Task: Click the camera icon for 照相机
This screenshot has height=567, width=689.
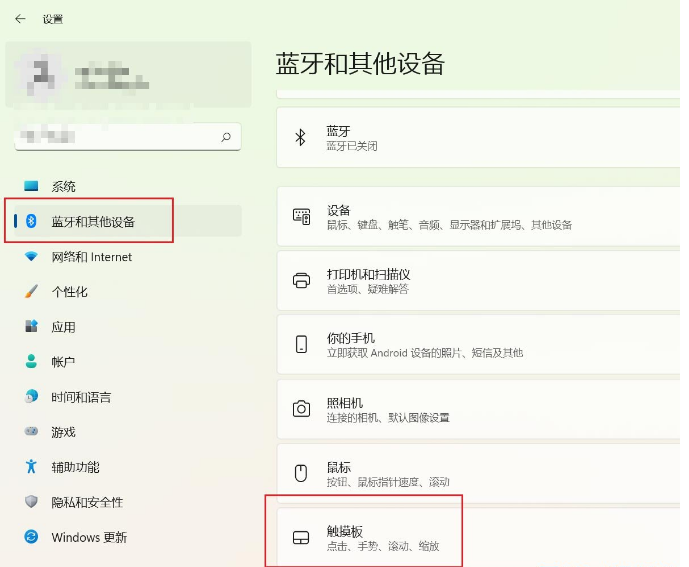Action: [x=301, y=409]
